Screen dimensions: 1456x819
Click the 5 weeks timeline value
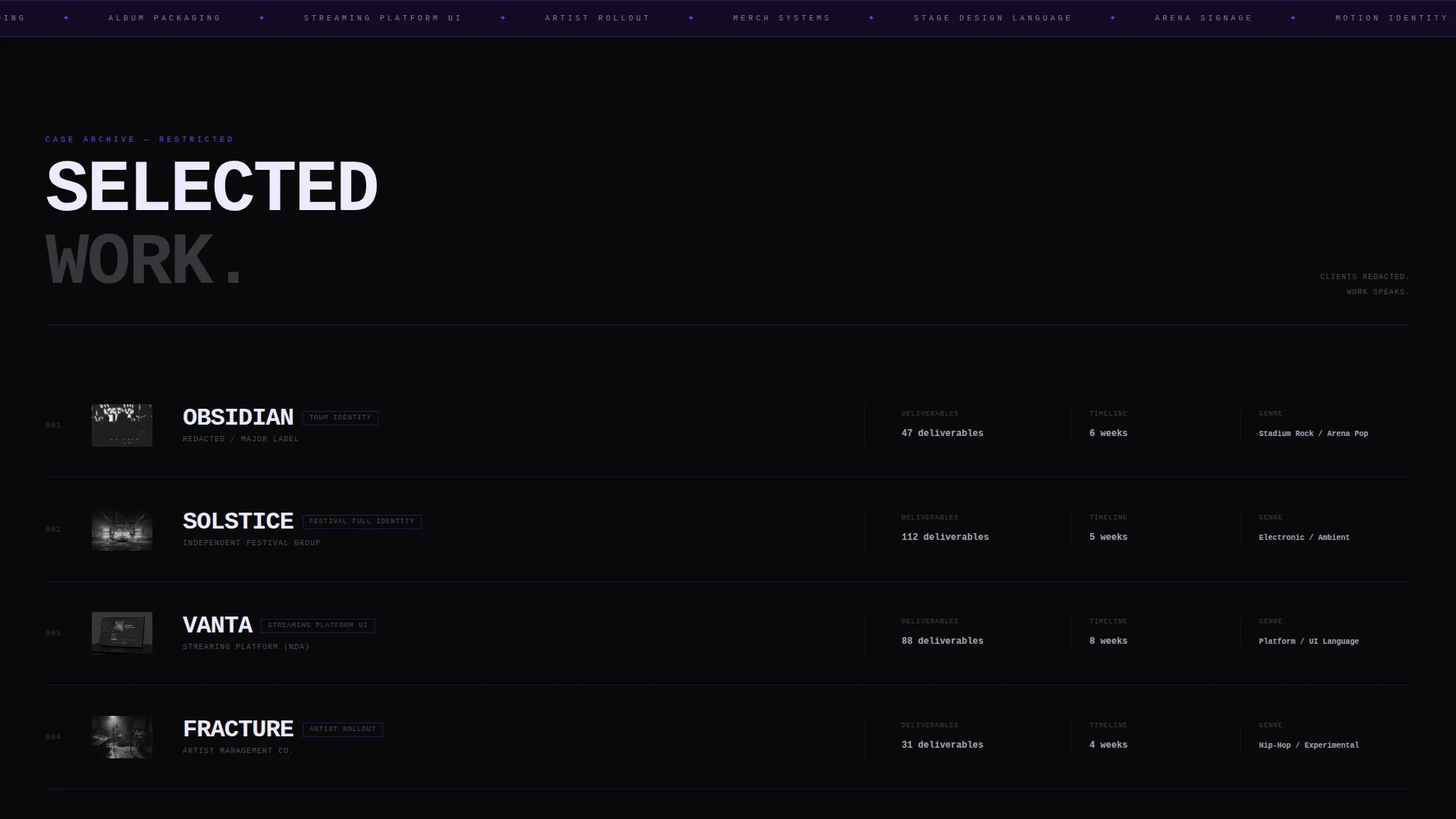1108,538
